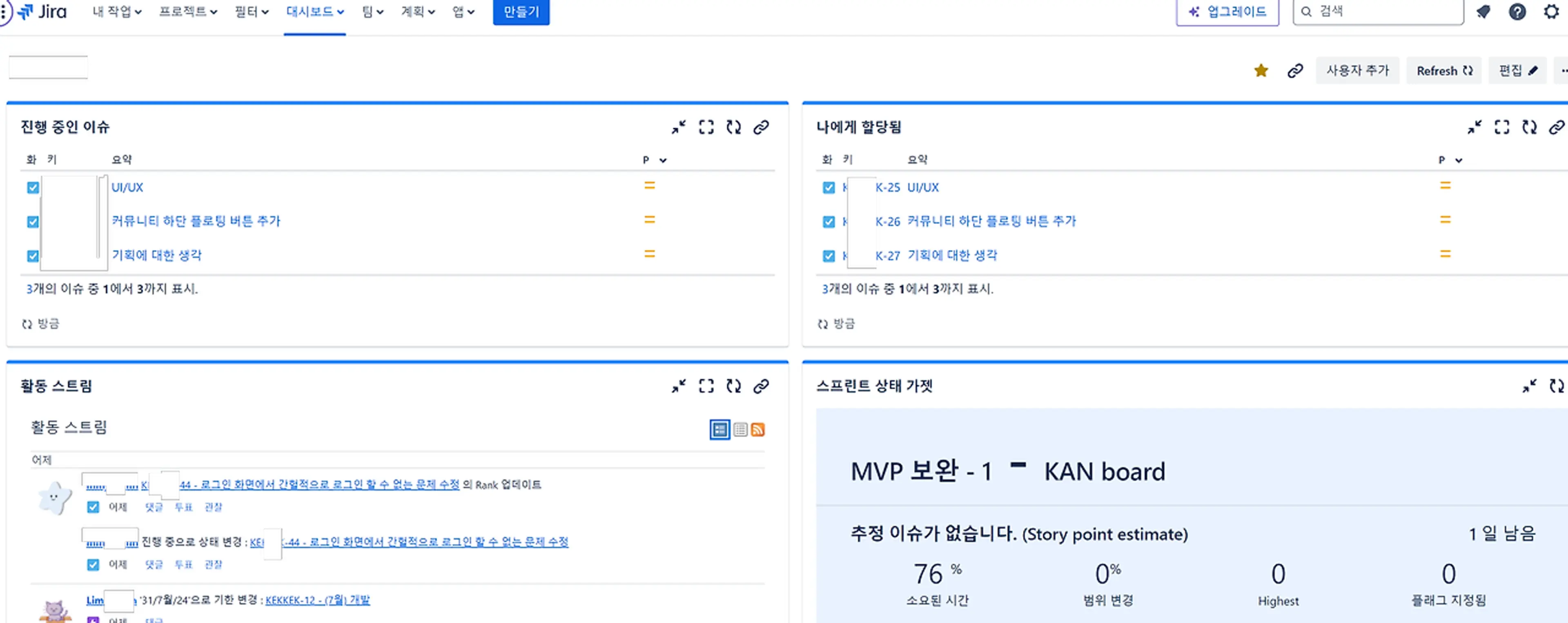Open 커뮤니티 하단 플로팅 버튼 추가 in 나에게 할당됨
Viewport: 1568px width, 623px height.
(x=991, y=221)
